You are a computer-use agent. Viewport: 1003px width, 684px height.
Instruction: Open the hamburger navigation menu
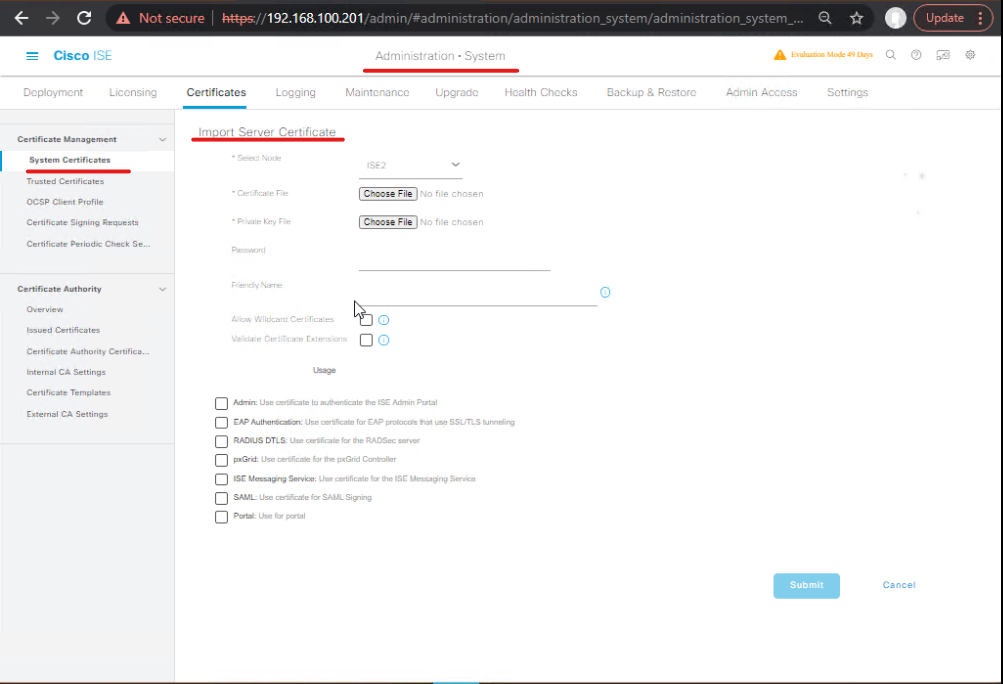(31, 56)
